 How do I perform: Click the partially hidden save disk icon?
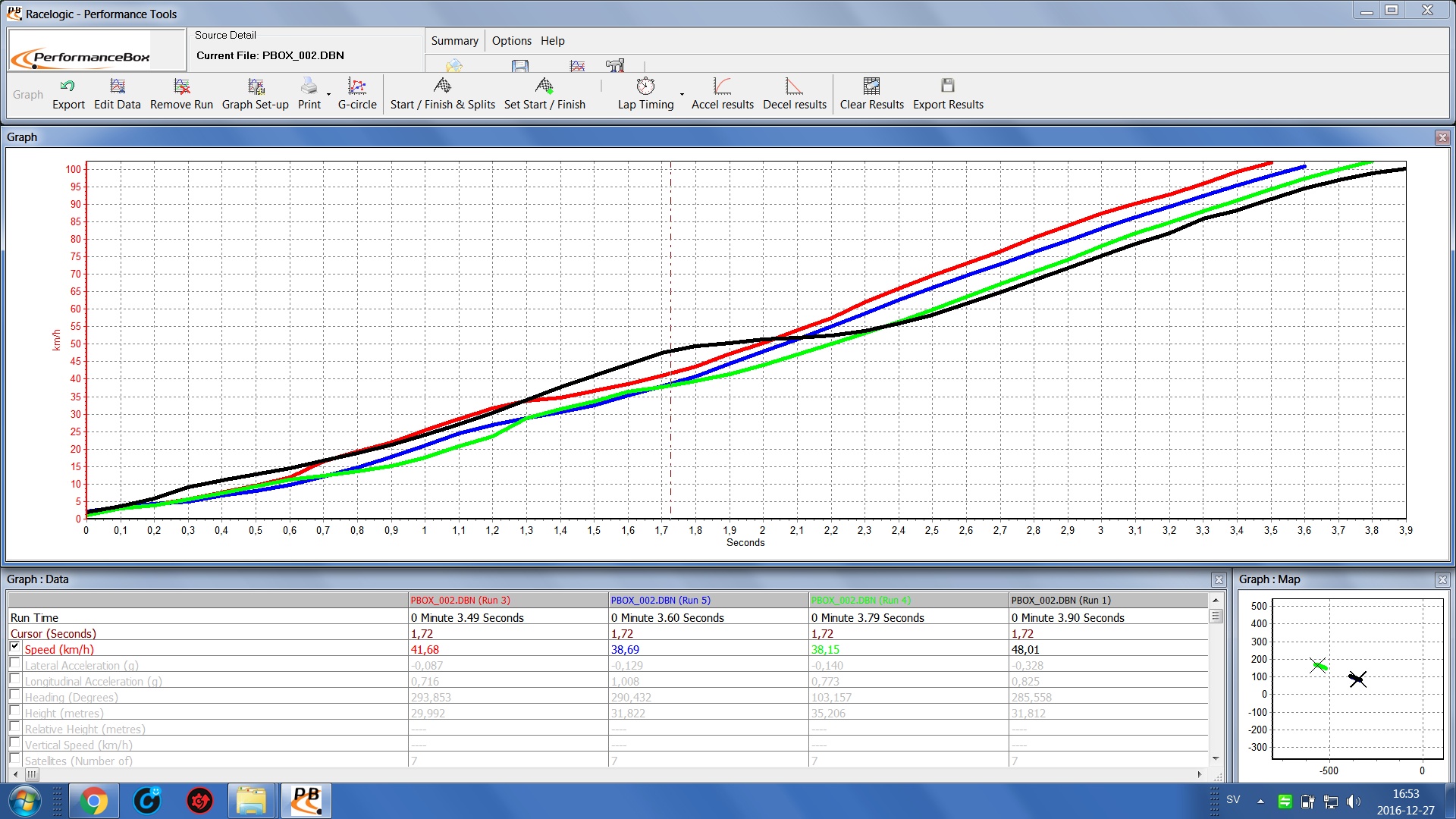[520, 66]
